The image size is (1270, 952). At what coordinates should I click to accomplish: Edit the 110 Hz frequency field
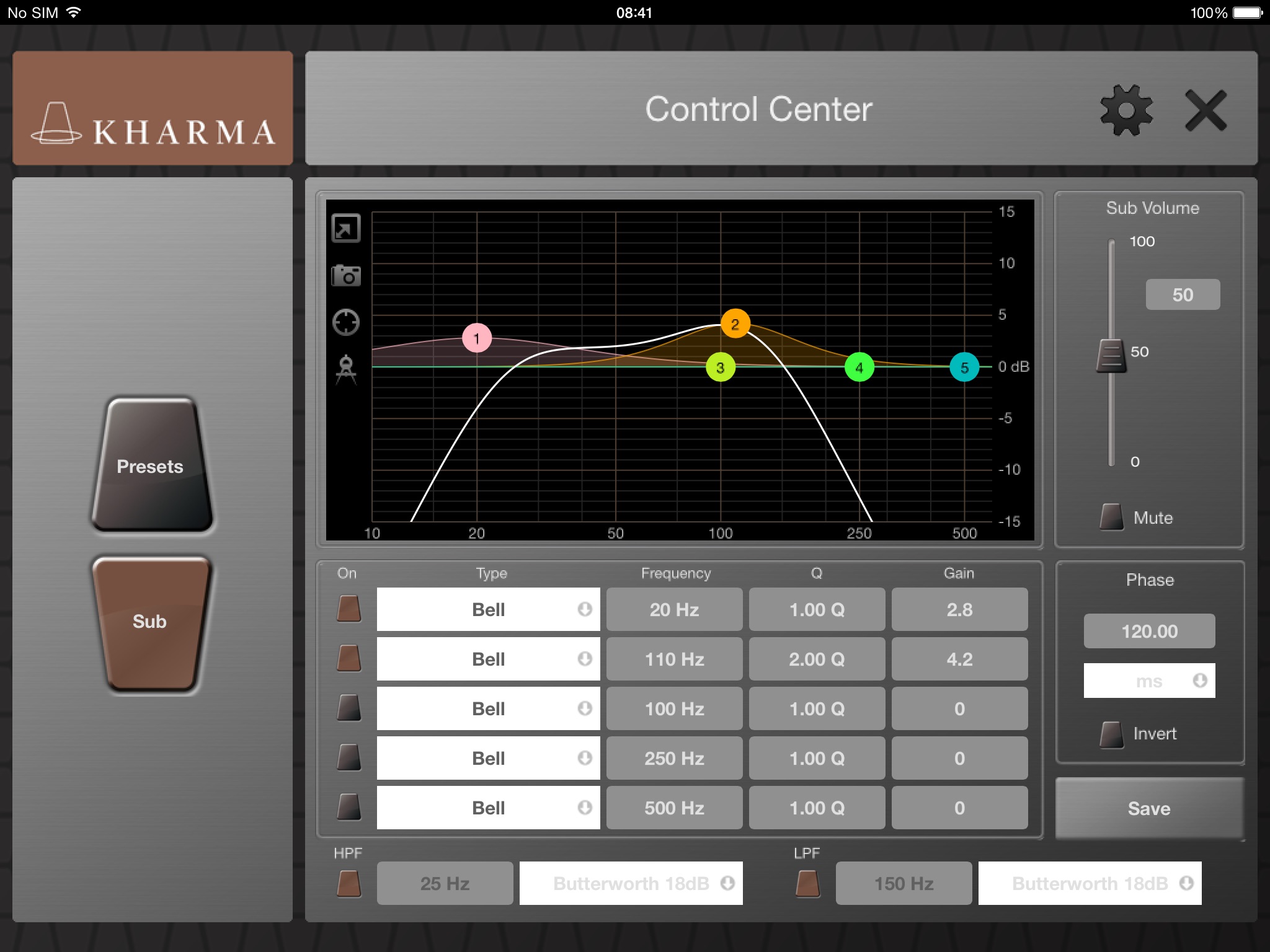(x=675, y=659)
